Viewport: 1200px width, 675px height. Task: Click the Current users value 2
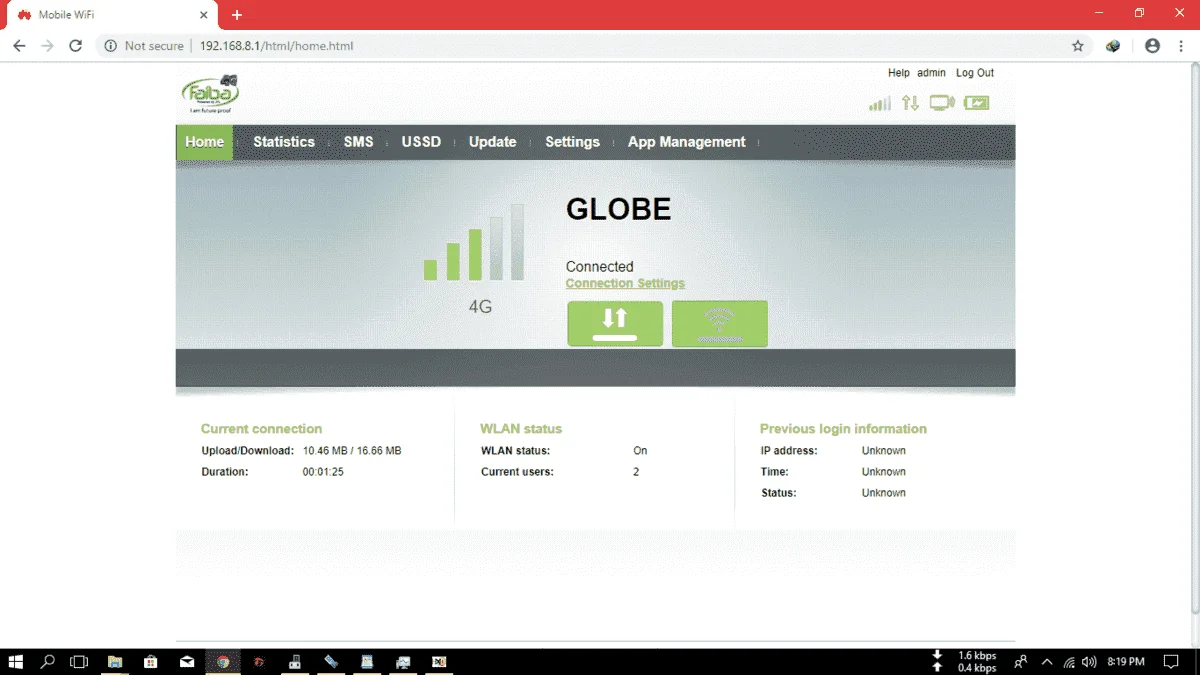pyautogui.click(x=636, y=472)
